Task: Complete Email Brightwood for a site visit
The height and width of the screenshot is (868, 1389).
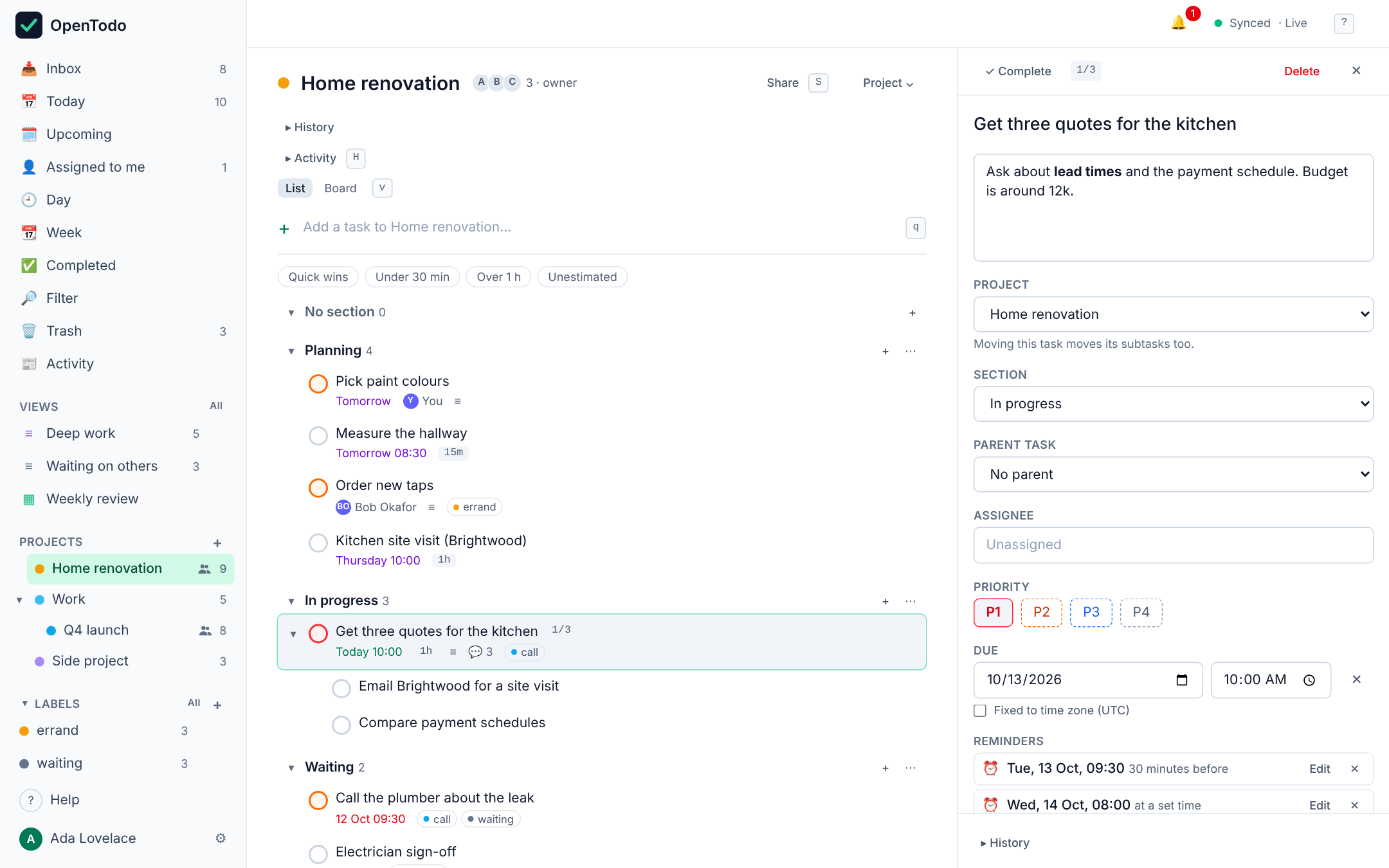Action: pyautogui.click(x=341, y=689)
